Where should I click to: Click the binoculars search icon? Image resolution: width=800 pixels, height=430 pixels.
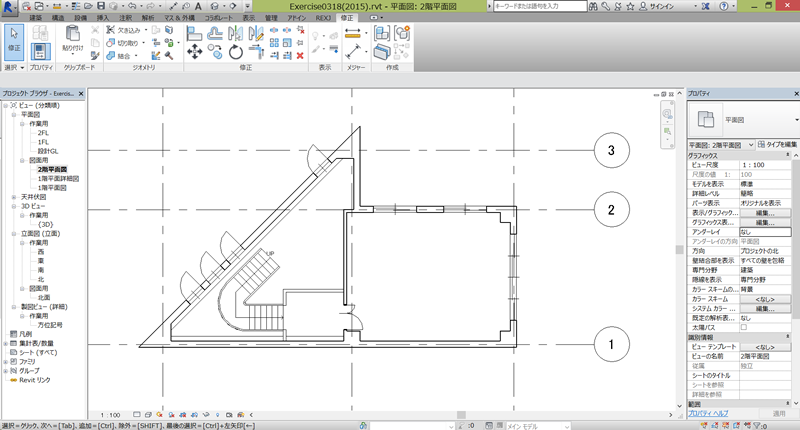(593, 6)
